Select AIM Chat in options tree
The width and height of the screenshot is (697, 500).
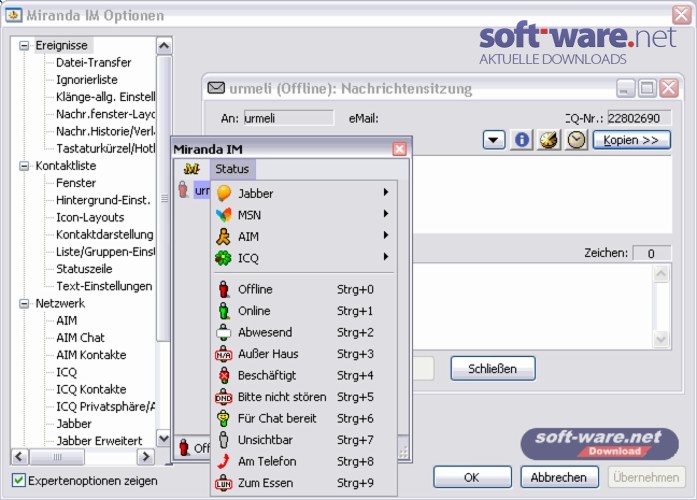pyautogui.click(x=80, y=338)
